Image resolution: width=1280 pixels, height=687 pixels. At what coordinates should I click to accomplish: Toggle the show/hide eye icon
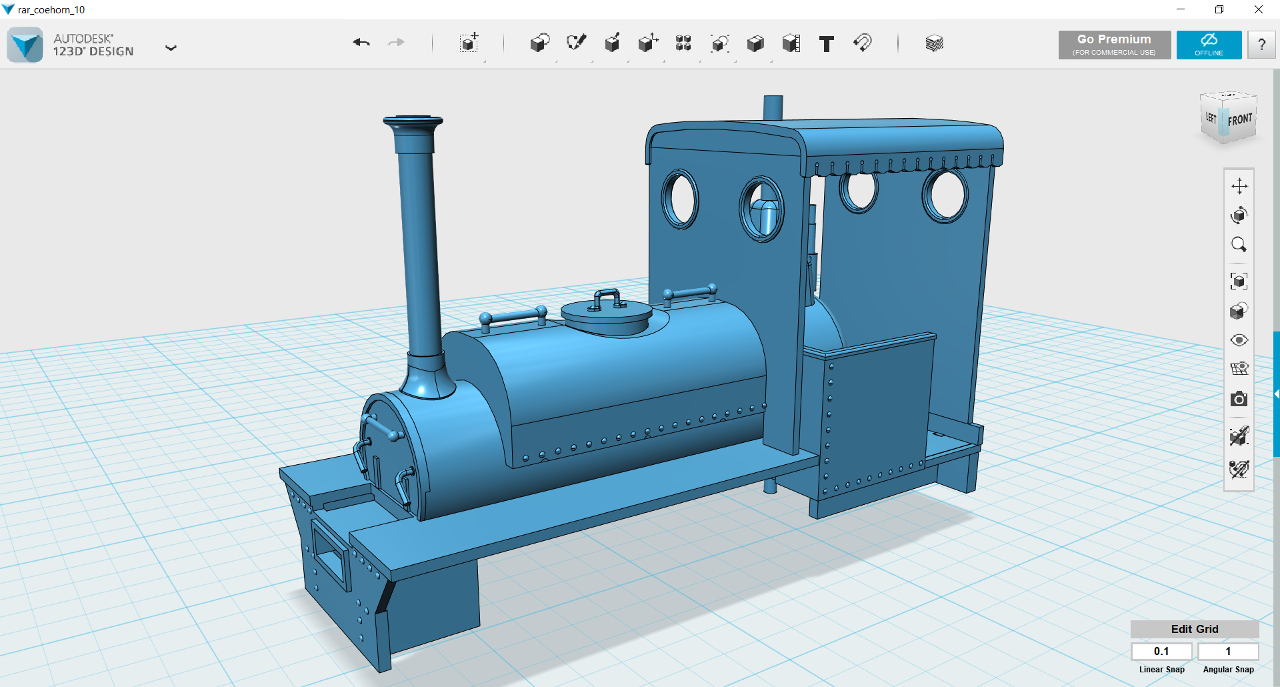coord(1239,340)
